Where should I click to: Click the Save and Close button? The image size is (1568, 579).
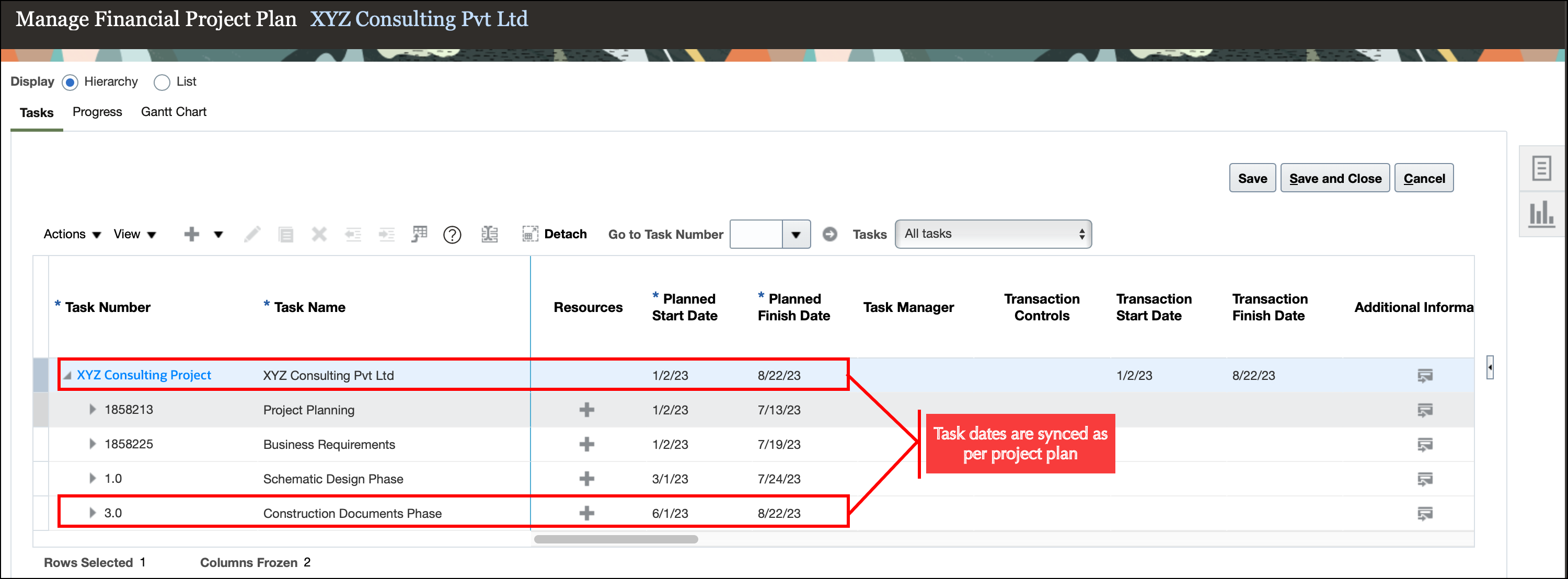click(1334, 178)
